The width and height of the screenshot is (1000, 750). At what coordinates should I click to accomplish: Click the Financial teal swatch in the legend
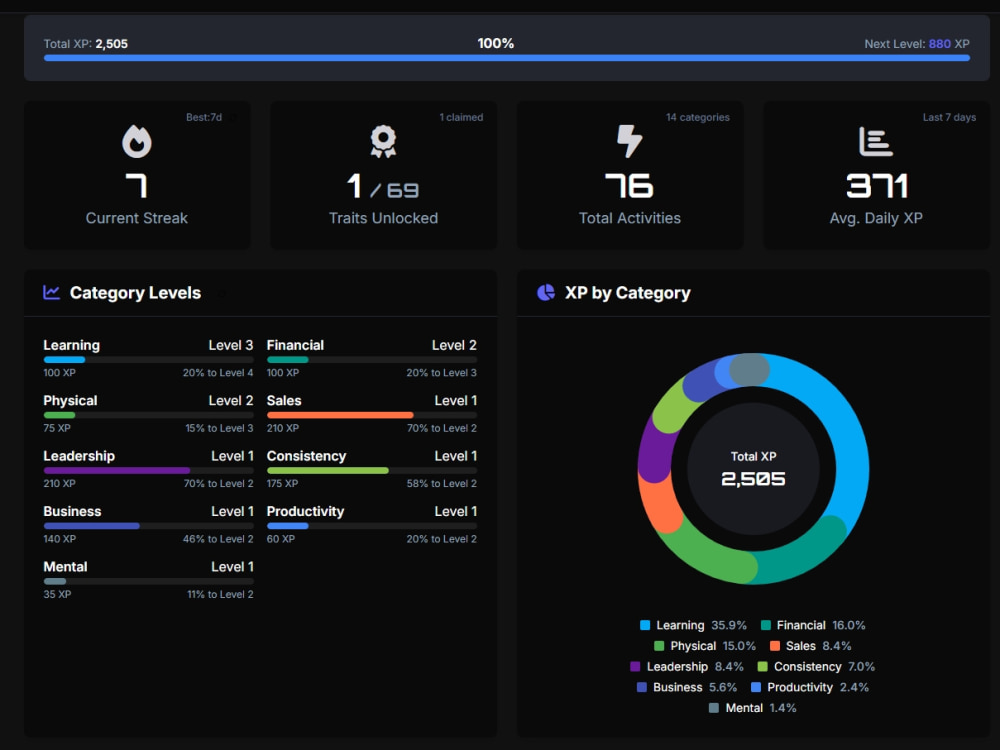tap(766, 625)
